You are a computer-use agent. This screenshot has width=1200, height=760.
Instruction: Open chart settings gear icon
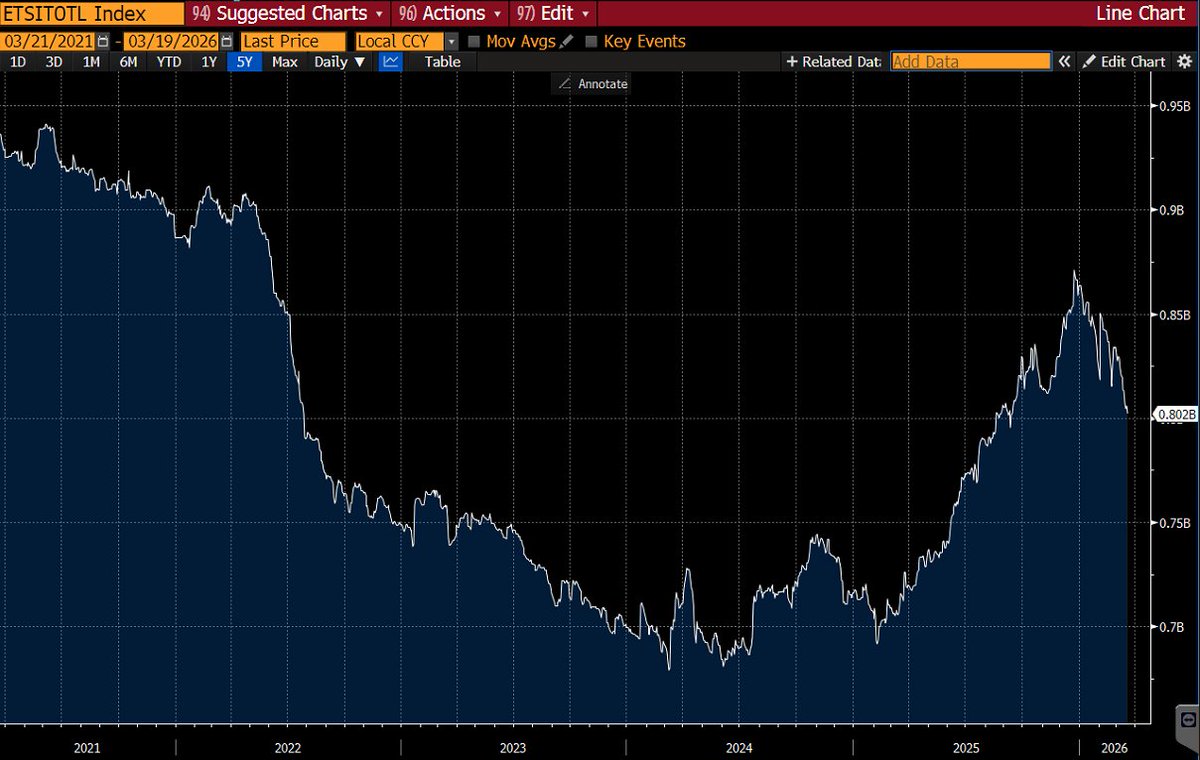click(1185, 61)
